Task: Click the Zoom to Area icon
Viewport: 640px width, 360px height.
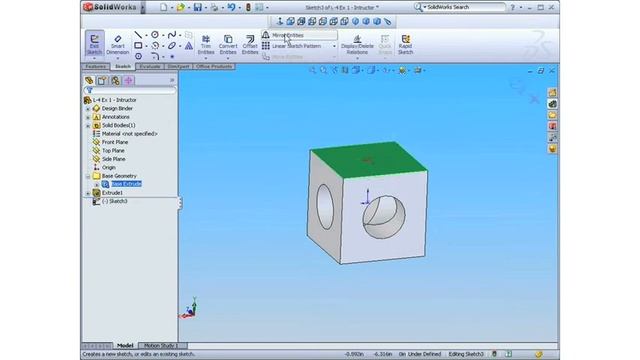Action: click(324, 71)
